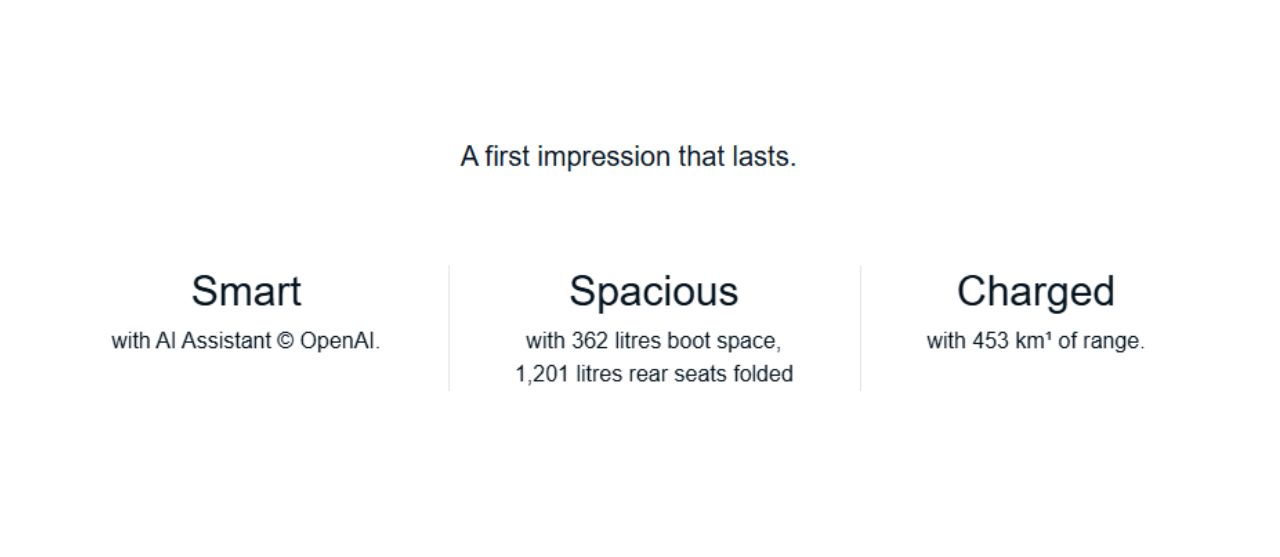Select the "Spacious" heading
The image size is (1280, 557).
tap(653, 291)
